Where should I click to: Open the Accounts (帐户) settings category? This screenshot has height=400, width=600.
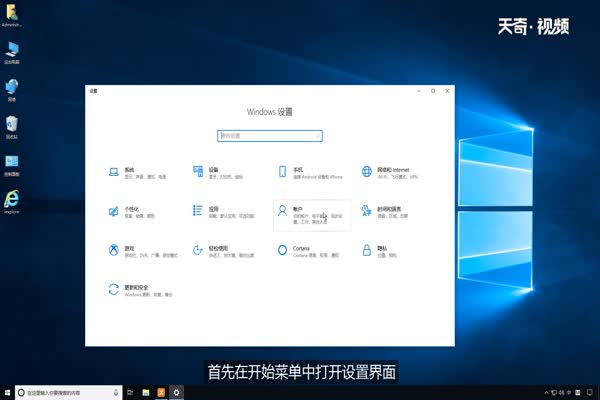[x=312, y=215]
